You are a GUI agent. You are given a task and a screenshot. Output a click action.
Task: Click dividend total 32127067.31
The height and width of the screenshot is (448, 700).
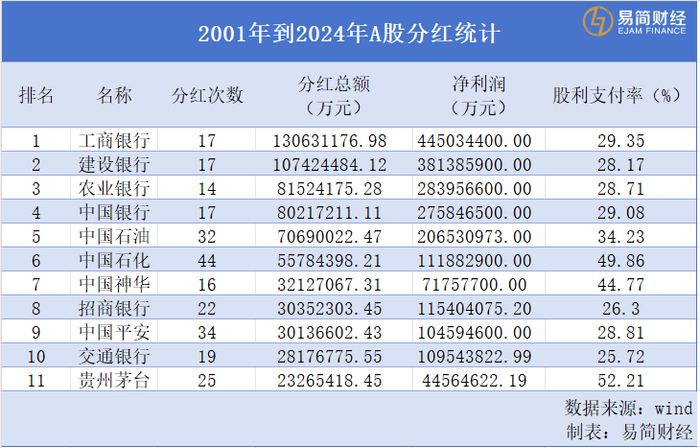[329, 285]
